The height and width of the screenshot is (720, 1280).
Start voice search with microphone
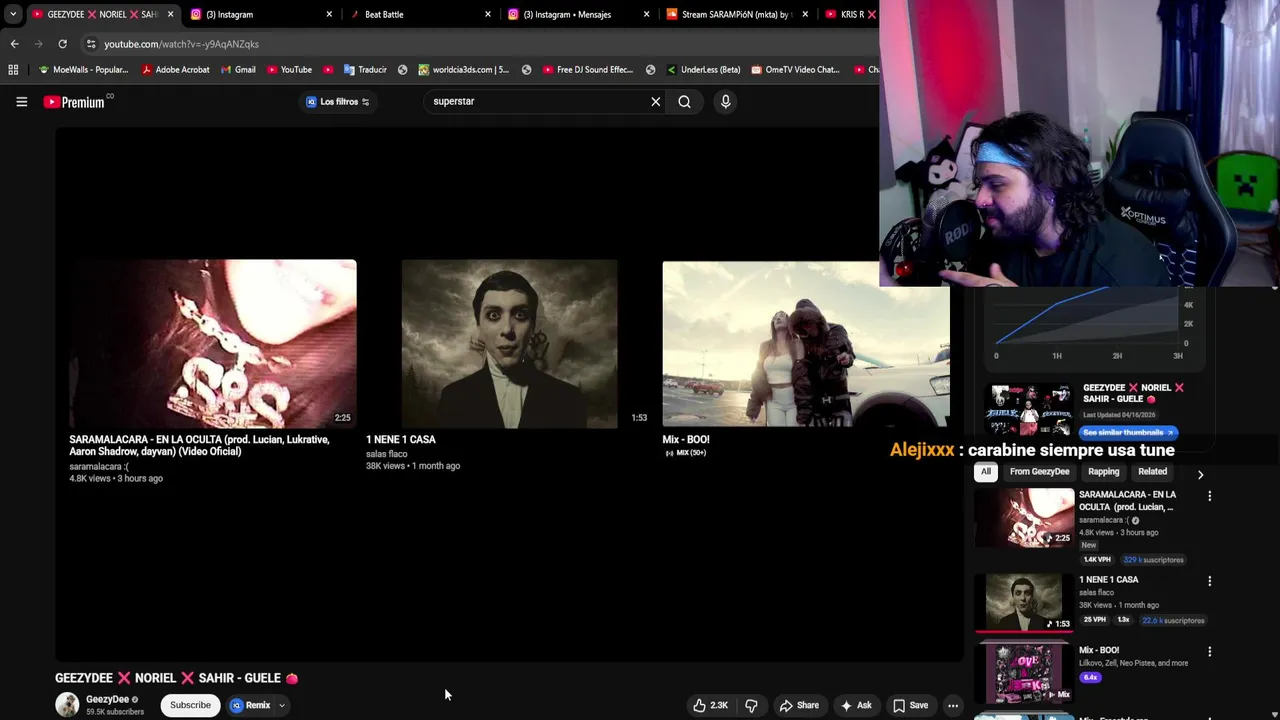point(726,101)
